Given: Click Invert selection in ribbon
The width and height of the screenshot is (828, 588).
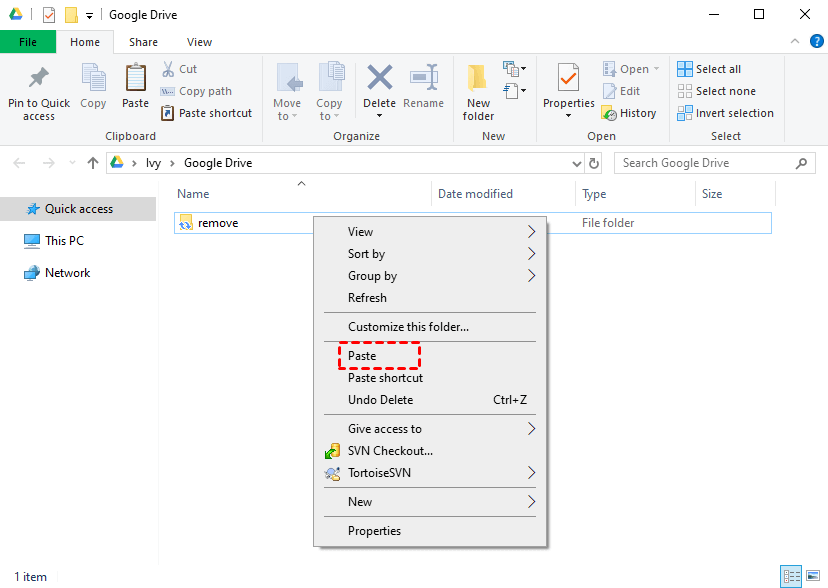Looking at the screenshot, I should coord(726,113).
